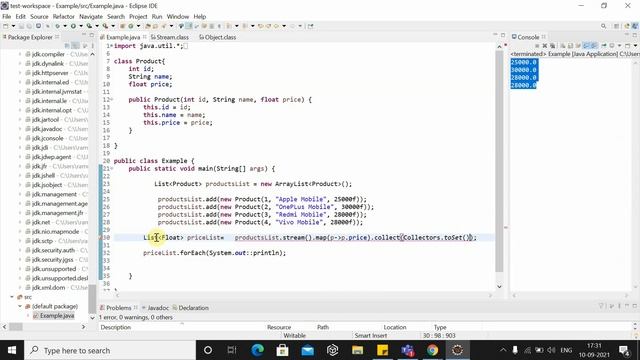Click the Open Type toolbar icon
Viewport: 640px width, 360px height.
[147, 26]
